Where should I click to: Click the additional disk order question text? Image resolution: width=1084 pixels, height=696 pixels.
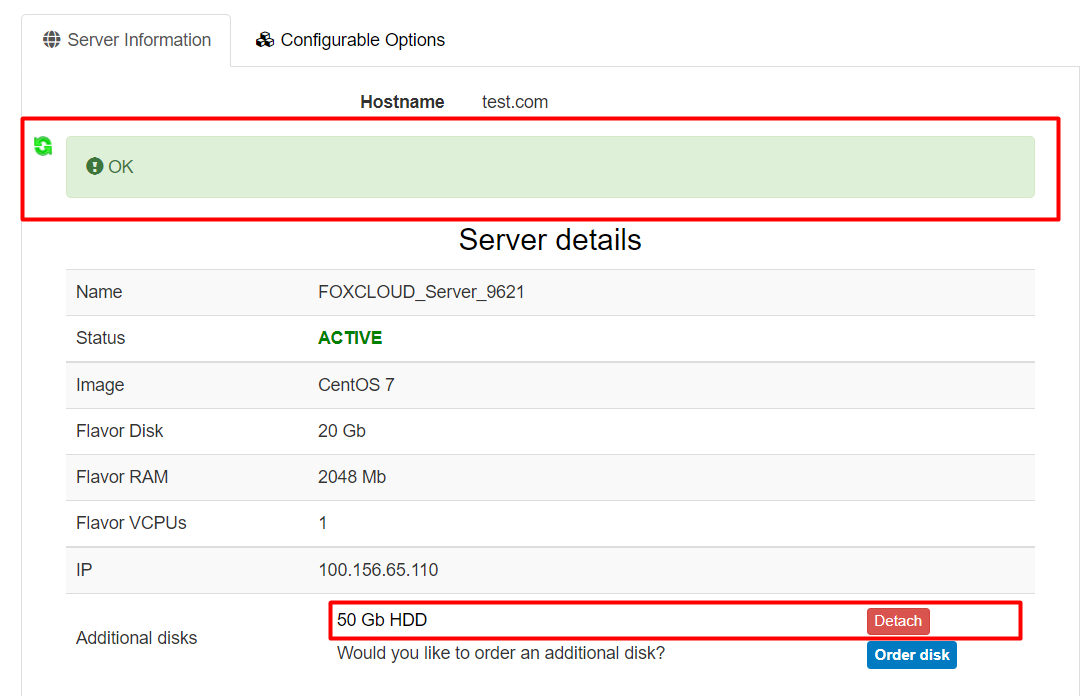(500, 653)
